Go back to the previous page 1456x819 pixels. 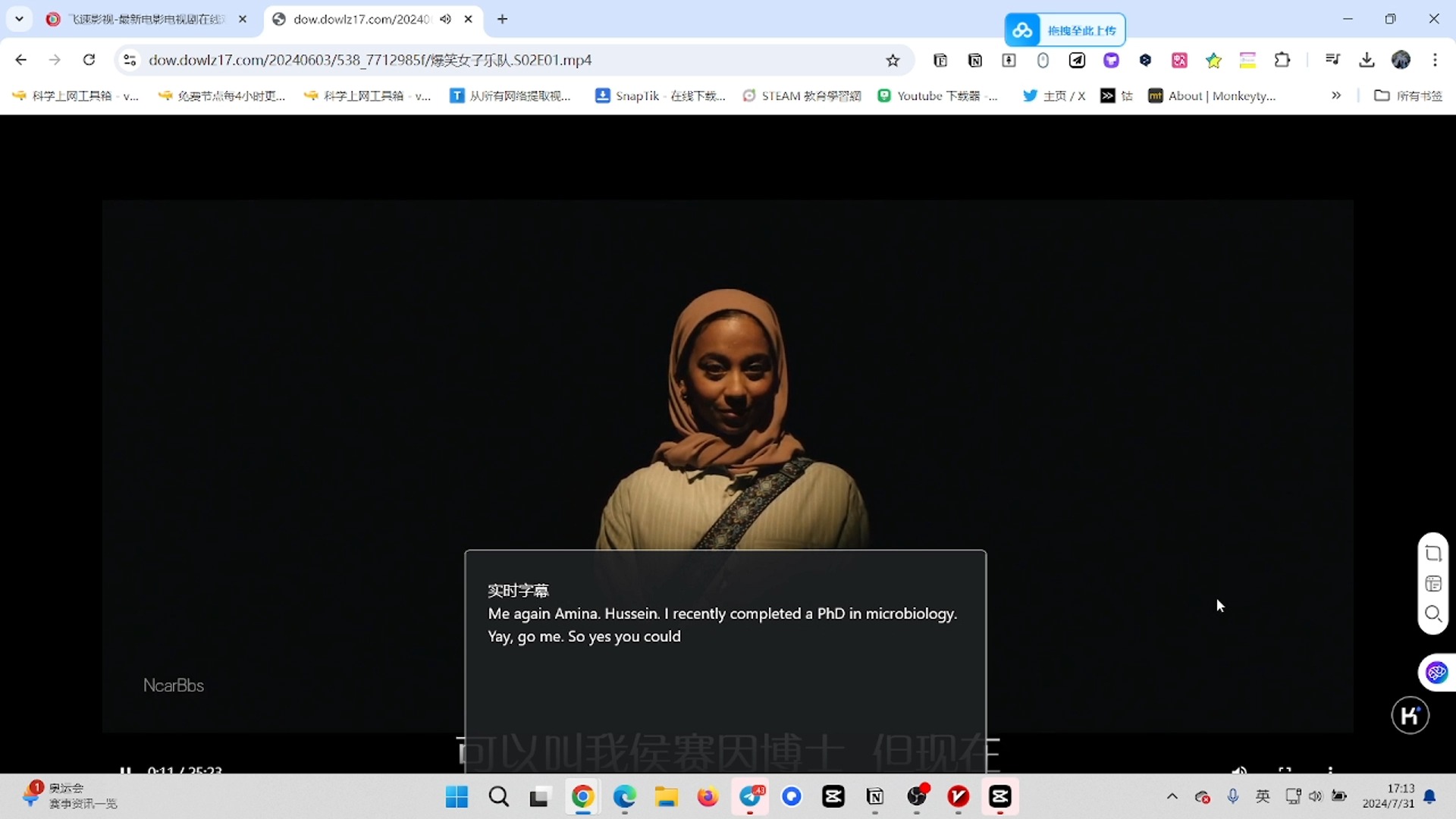pos(20,60)
